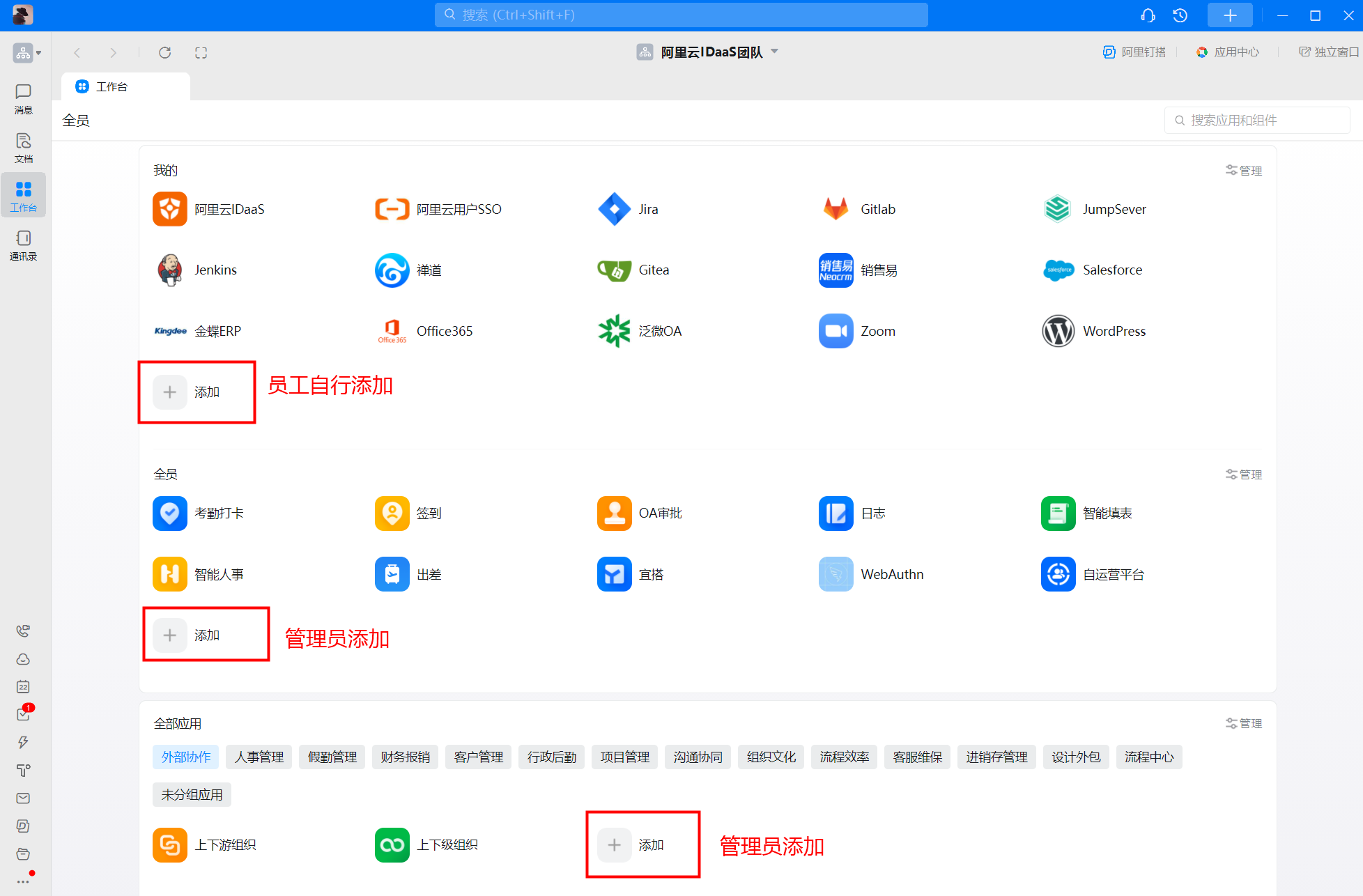This screenshot has height=896, width=1363.
Task: Click 管理 in the 我的 section
Action: 1244,171
